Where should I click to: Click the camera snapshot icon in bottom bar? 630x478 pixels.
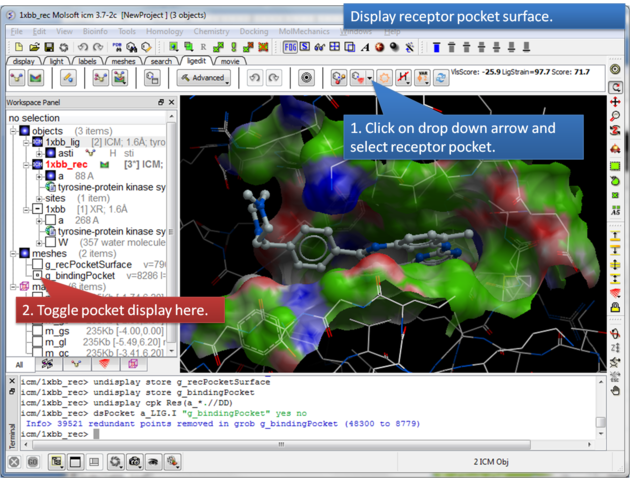135,462
